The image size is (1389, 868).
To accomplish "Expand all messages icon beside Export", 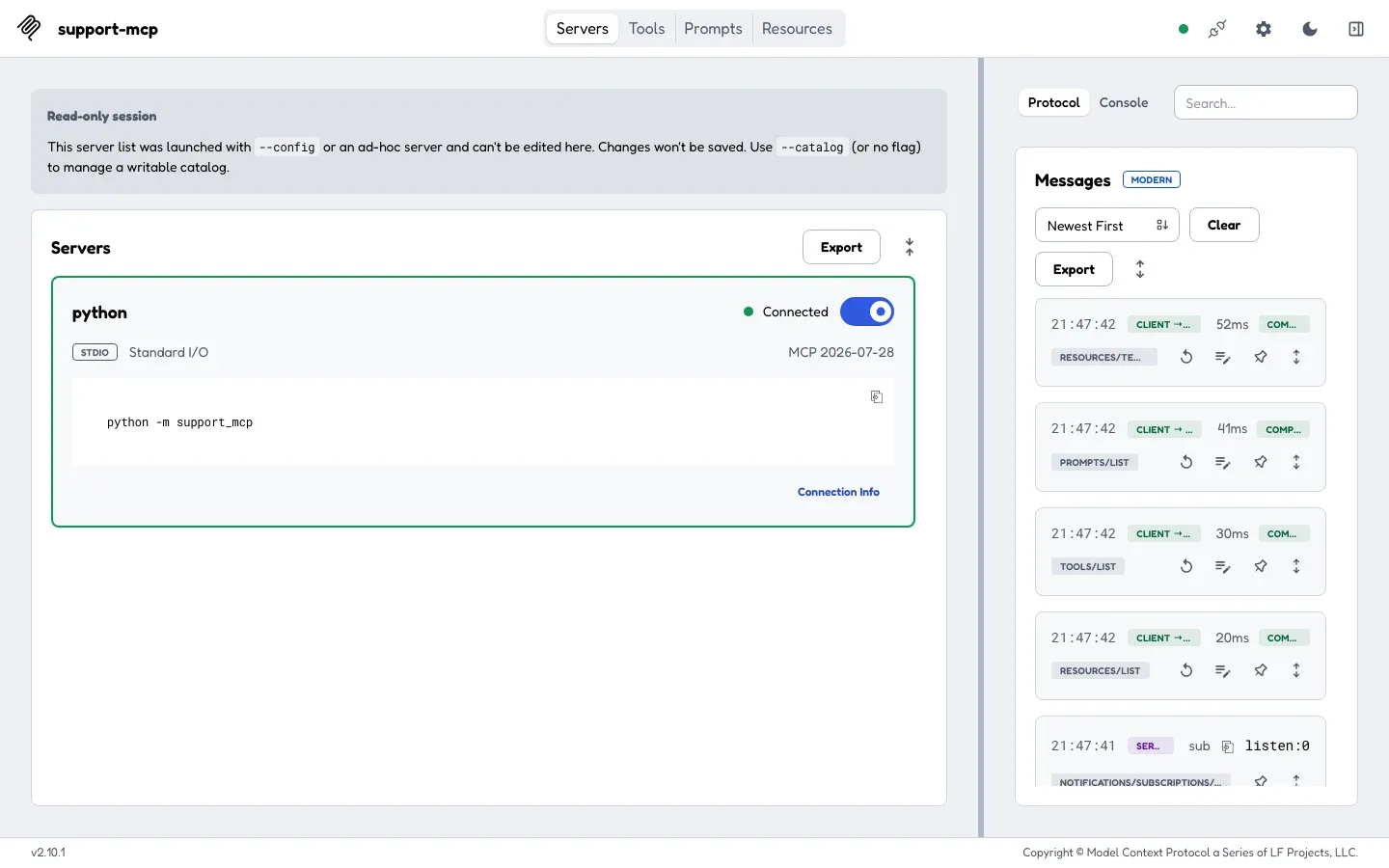I will [x=1140, y=269].
